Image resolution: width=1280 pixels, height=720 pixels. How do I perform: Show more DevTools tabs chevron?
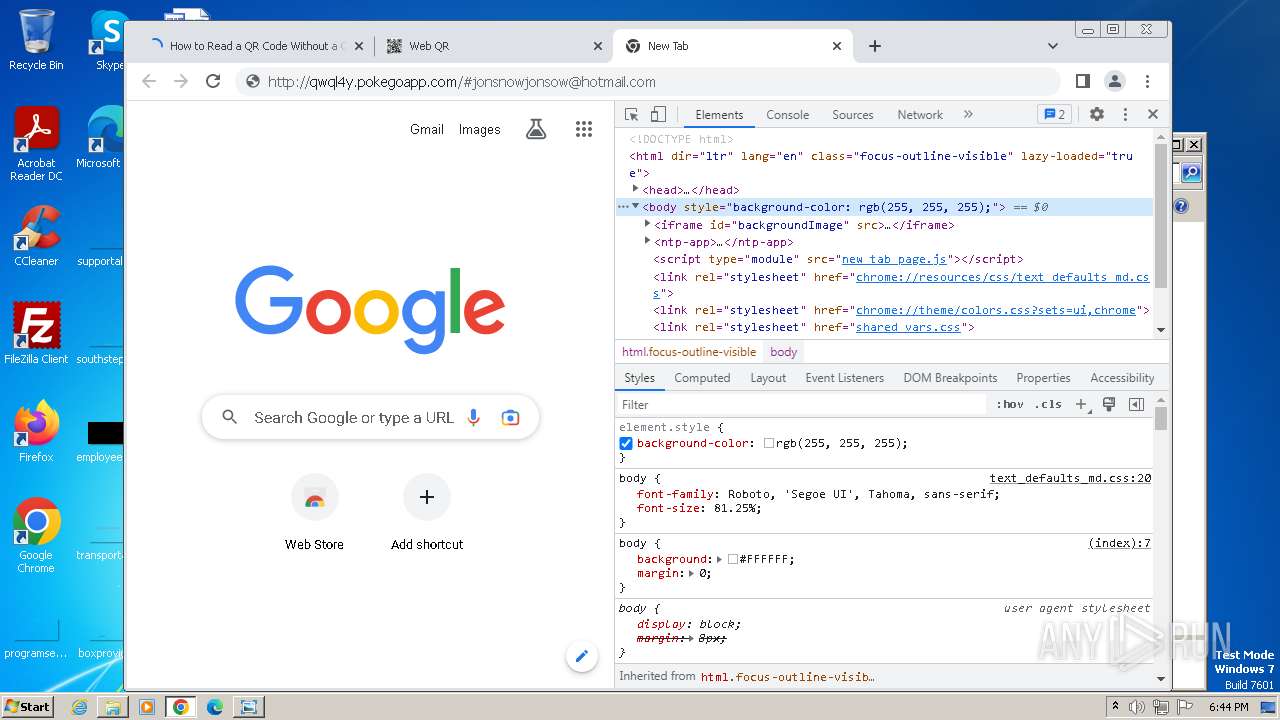click(x=968, y=114)
